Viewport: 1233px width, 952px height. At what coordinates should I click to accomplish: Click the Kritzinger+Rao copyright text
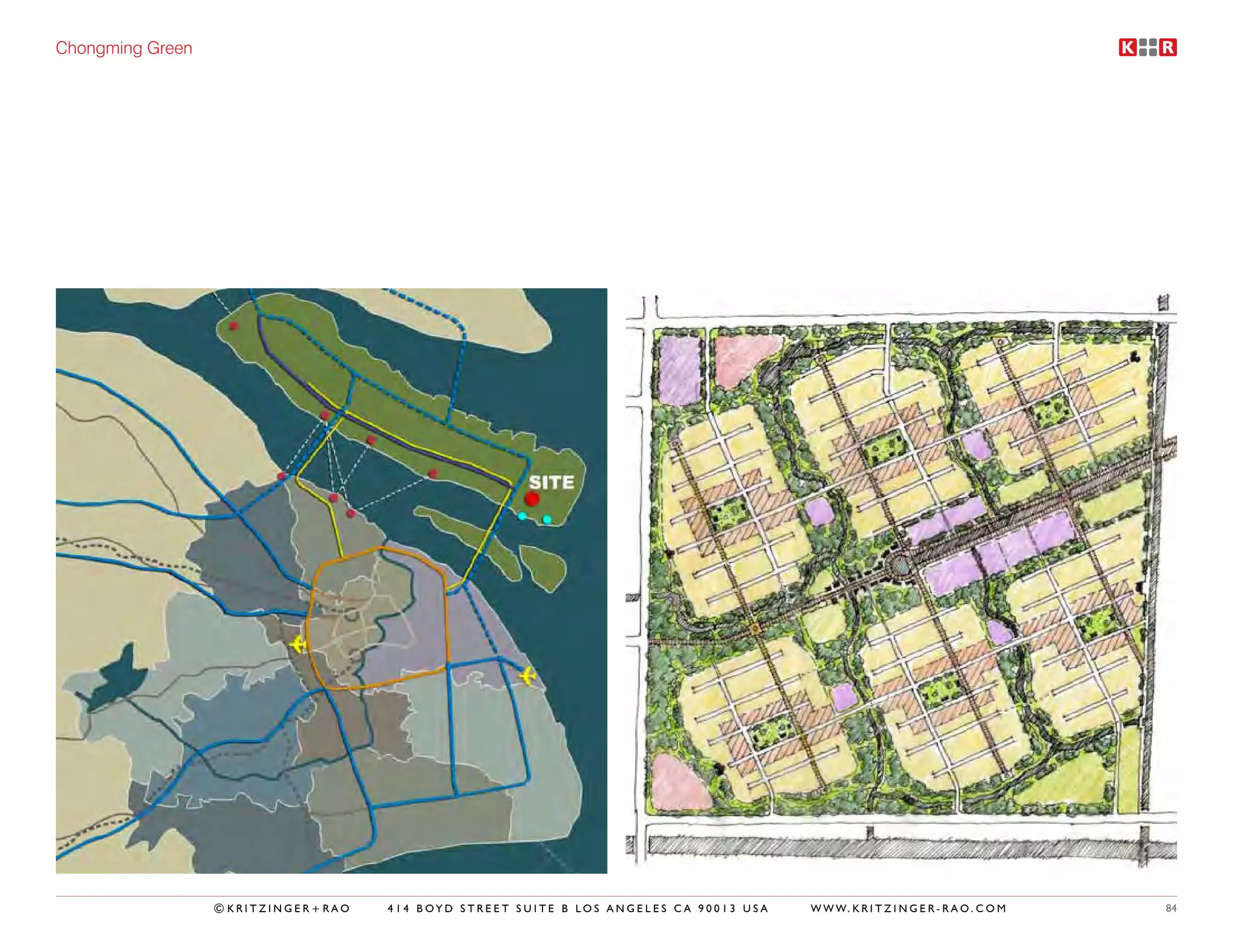point(282,908)
